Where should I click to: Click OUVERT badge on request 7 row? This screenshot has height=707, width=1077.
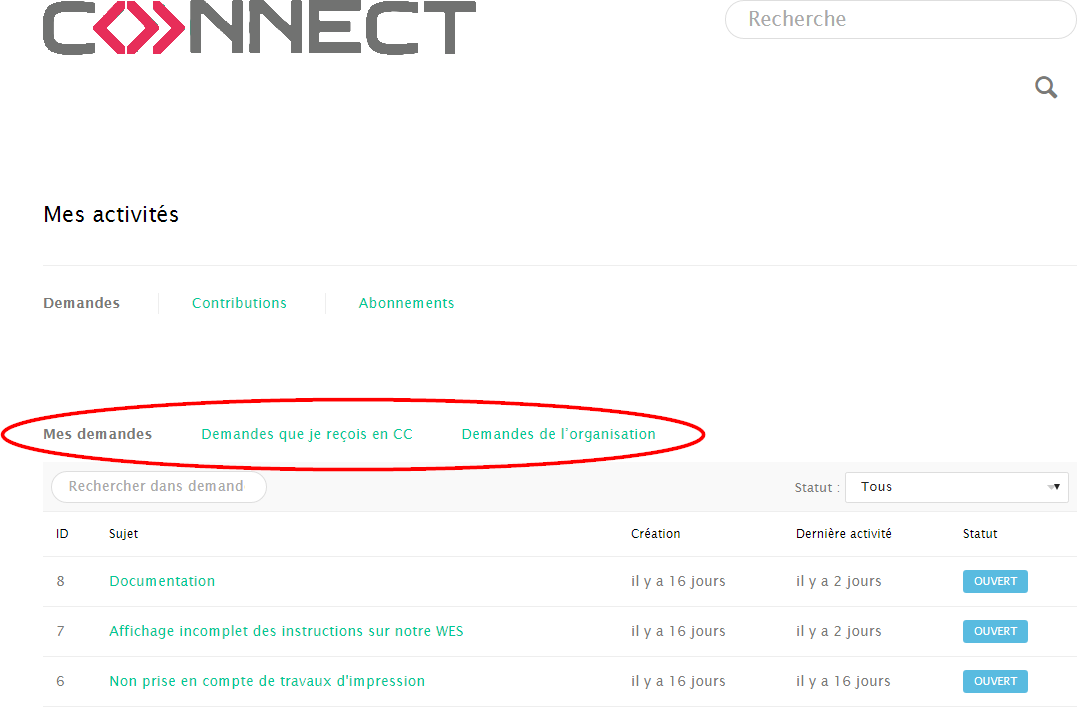[x=994, y=631]
